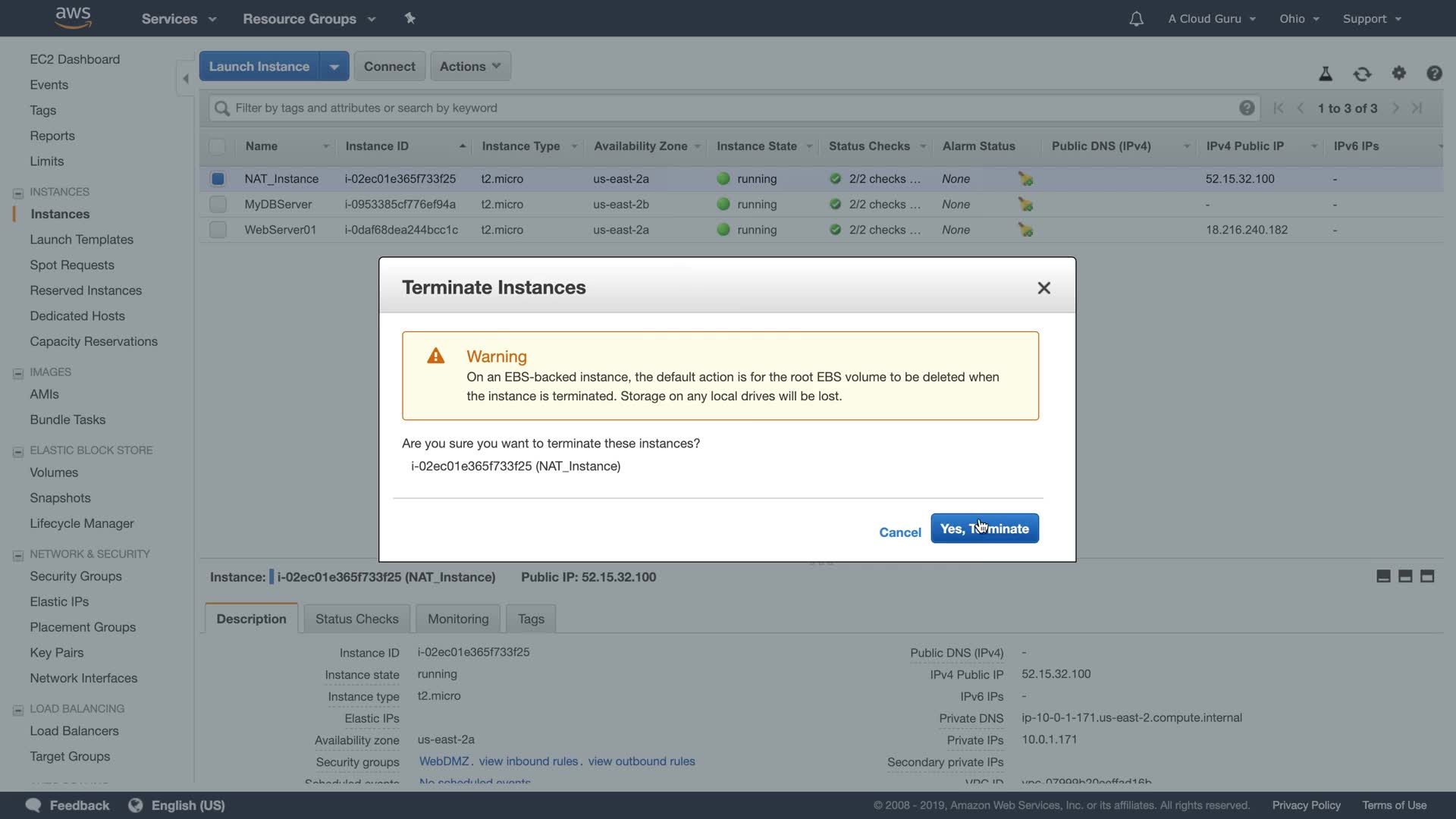Click the alarm icon for WebServer01 row
Image resolution: width=1456 pixels, height=819 pixels.
(1025, 230)
